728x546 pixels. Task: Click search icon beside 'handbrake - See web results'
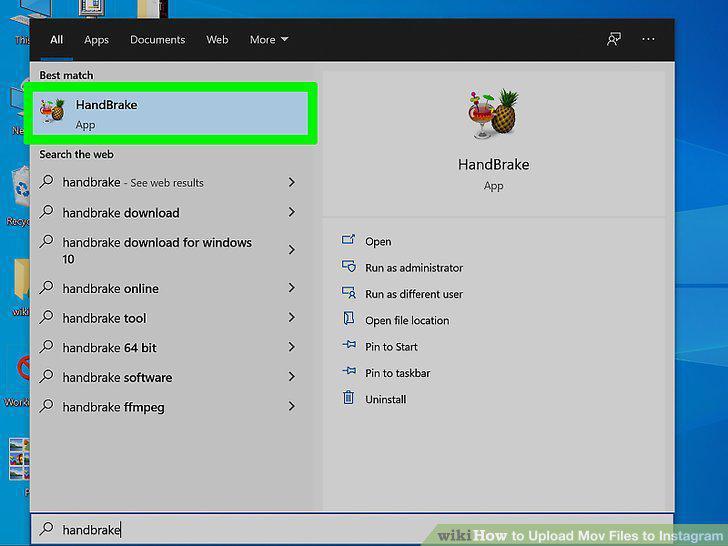point(46,182)
